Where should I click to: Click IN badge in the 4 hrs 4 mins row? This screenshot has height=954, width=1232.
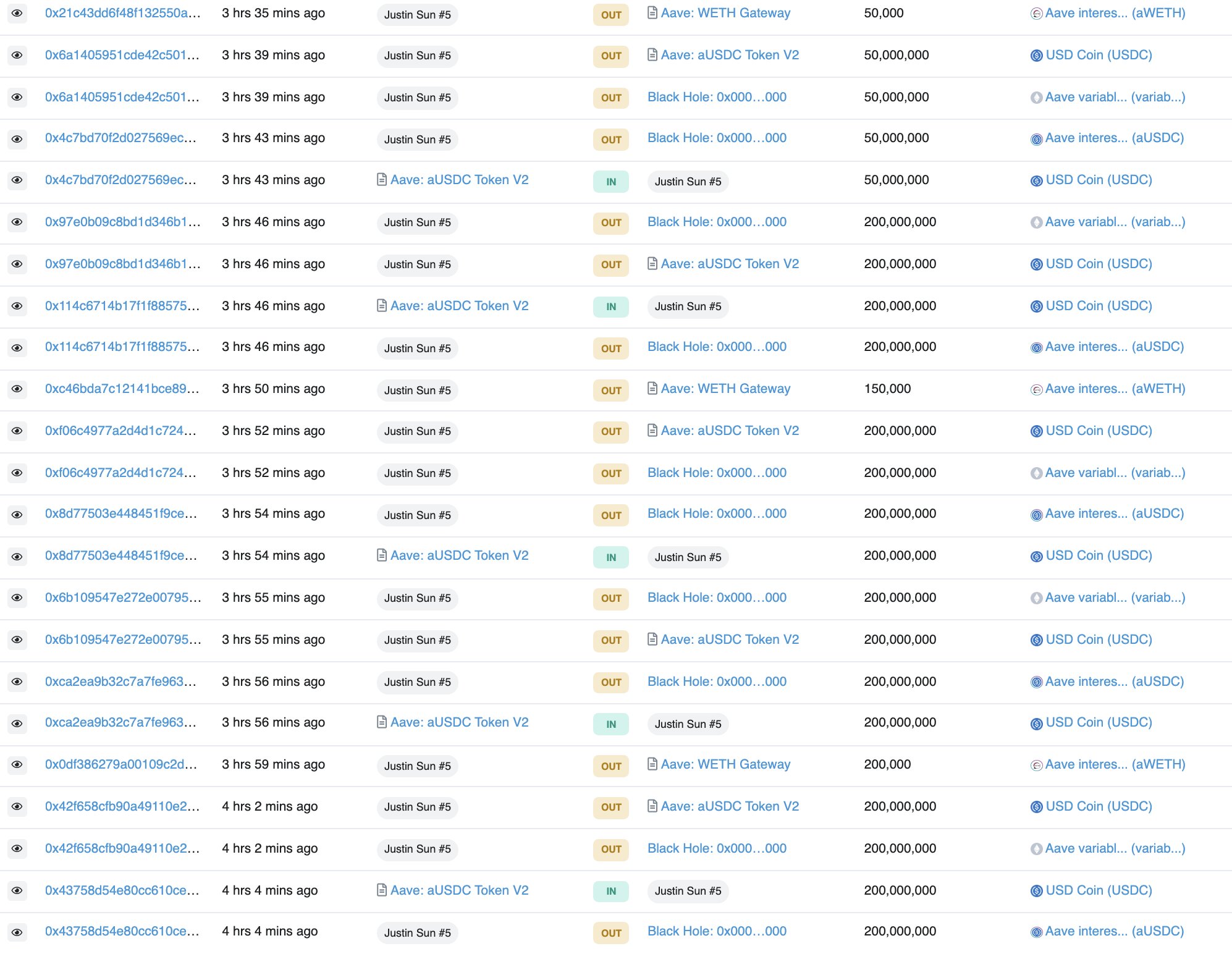[x=610, y=891]
